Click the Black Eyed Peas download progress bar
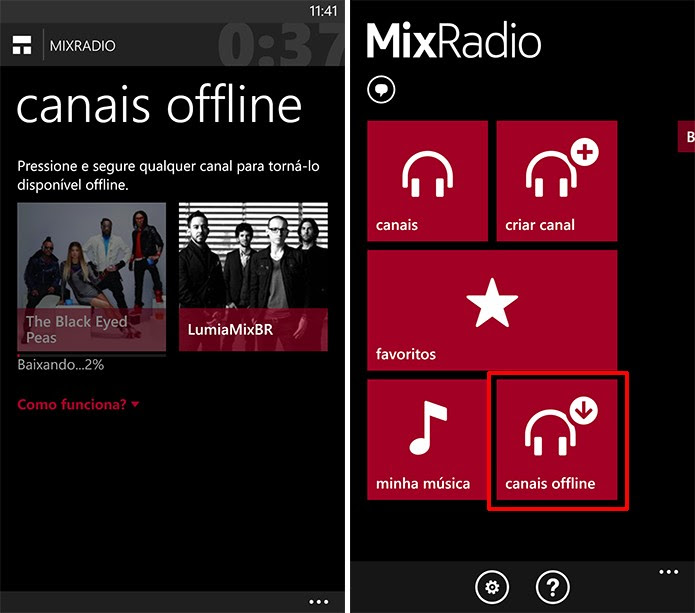 92,355
